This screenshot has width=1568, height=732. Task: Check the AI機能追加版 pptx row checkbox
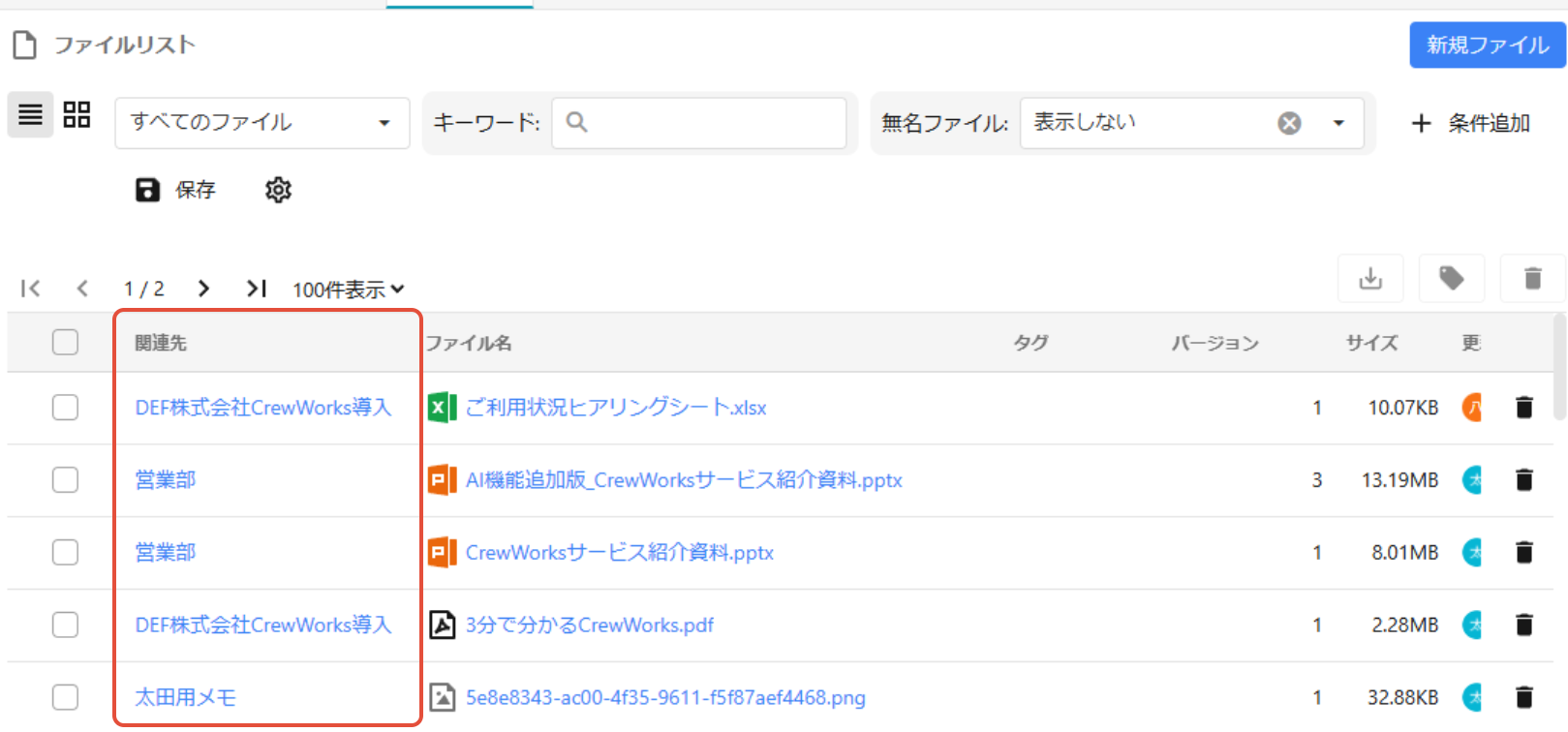tap(65, 480)
